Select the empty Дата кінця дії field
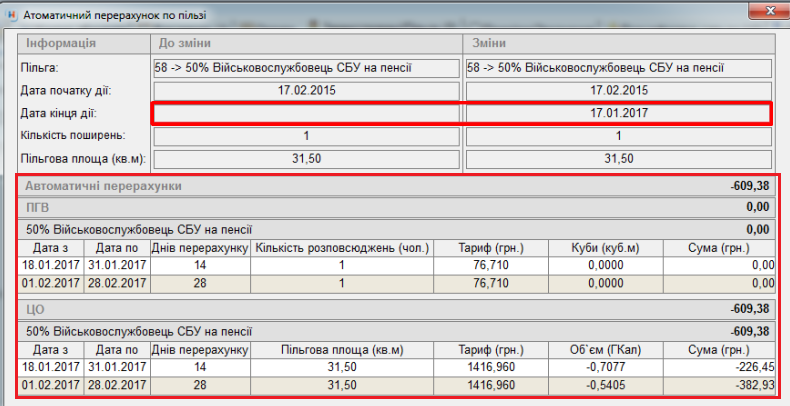The width and height of the screenshot is (790, 406). coord(306,114)
